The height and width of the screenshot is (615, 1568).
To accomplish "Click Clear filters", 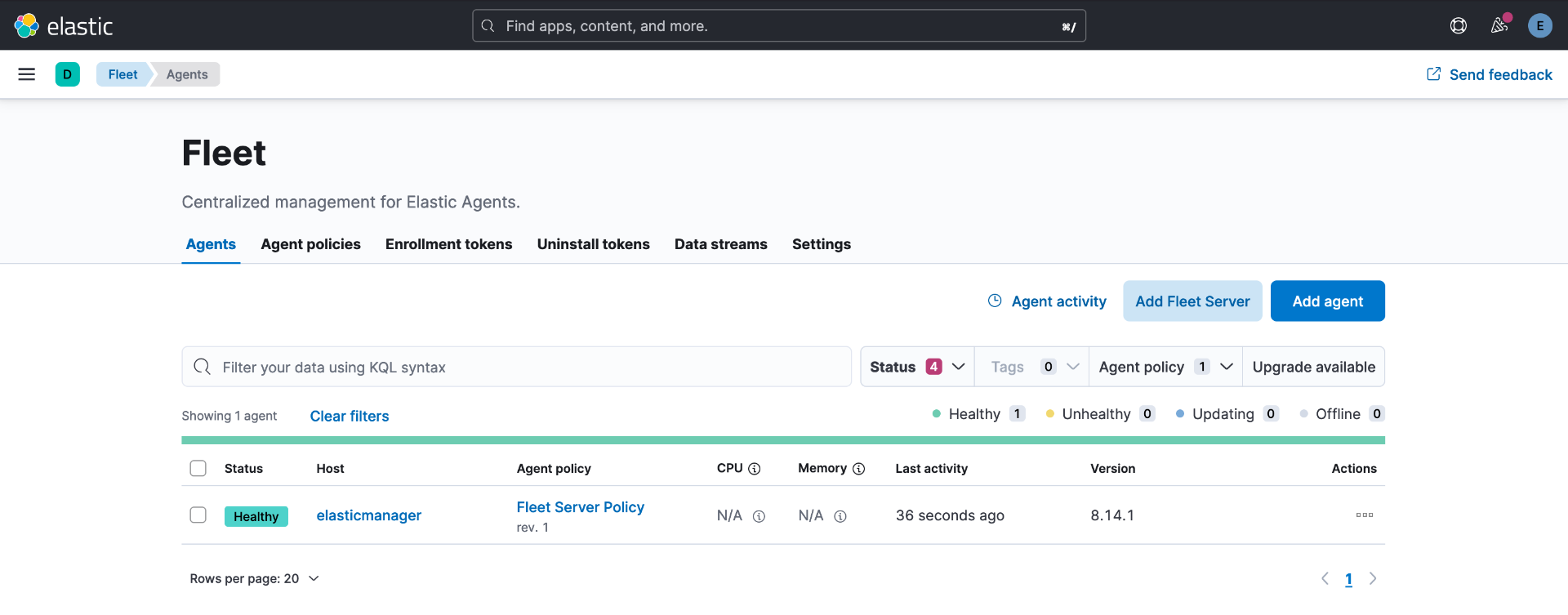I will 350,417.
